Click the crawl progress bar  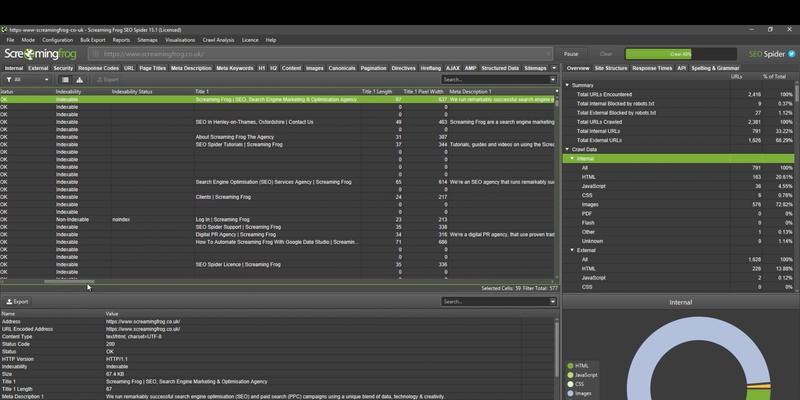(x=681, y=54)
